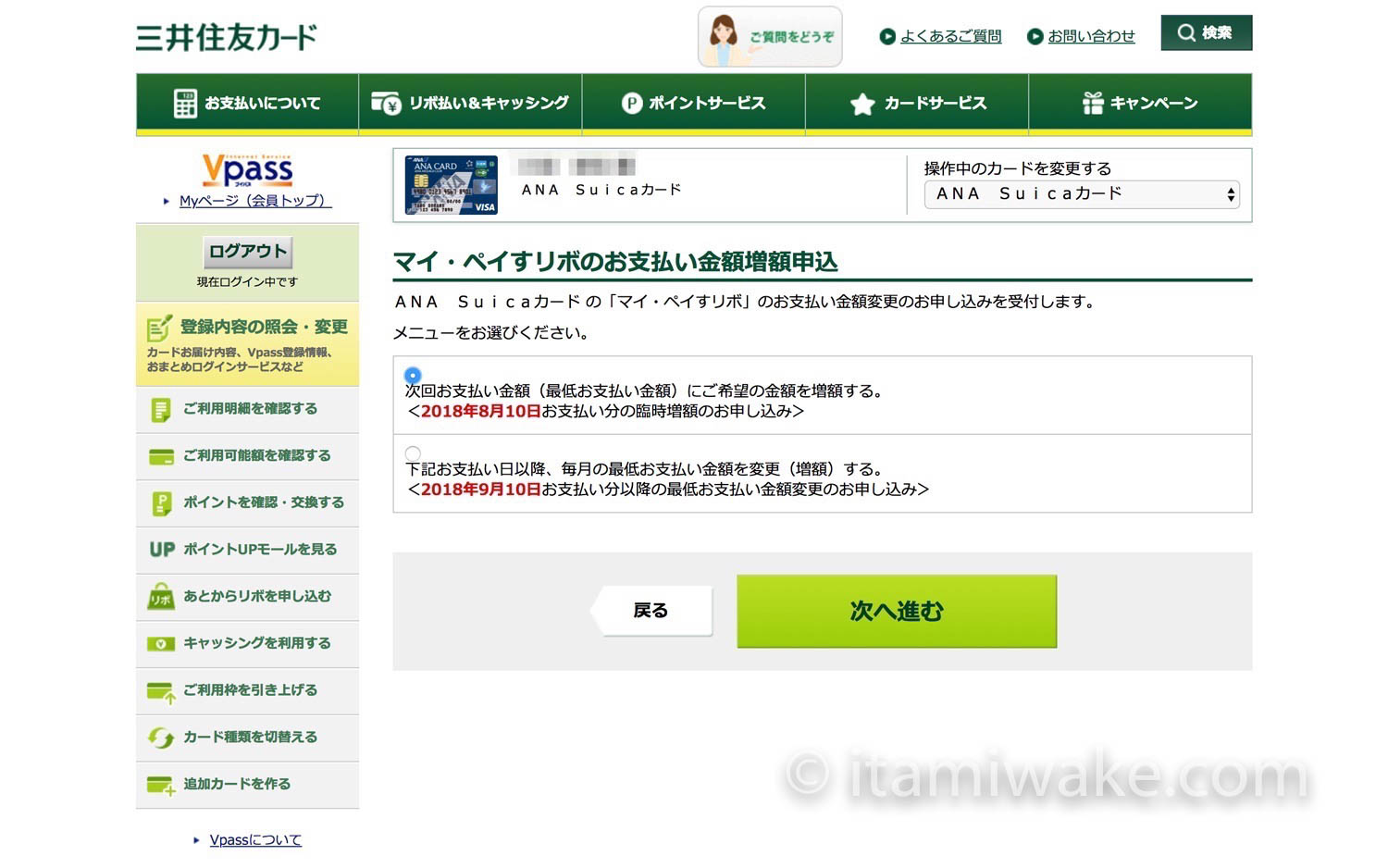Open ご利用枠を引き上げる
The width and height of the screenshot is (1388, 868).
click(247, 691)
